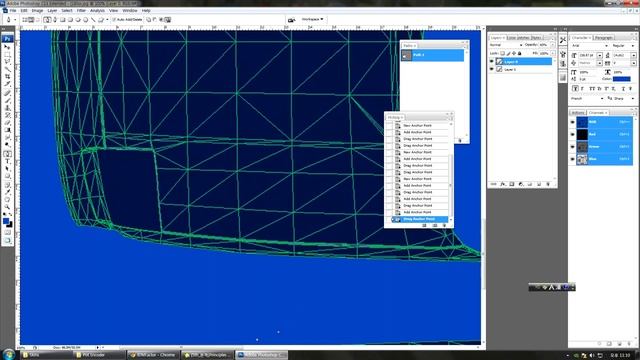Image resolution: width=640 pixels, height=360 pixels.
Task: Click Character panel text Color swatch
Action: pos(622,79)
